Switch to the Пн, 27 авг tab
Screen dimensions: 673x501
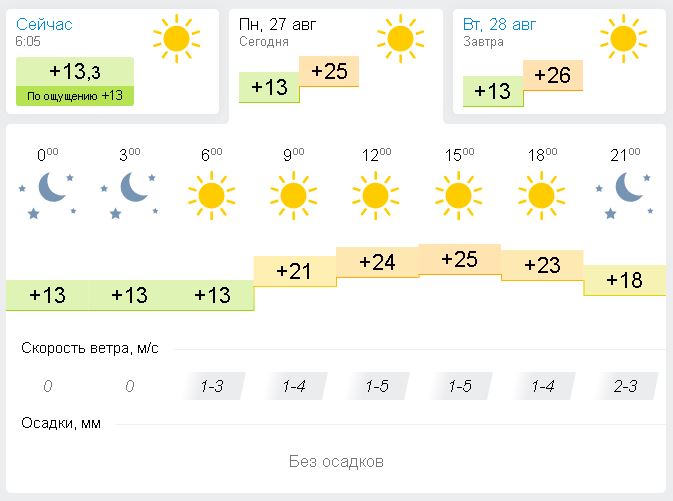[340, 60]
